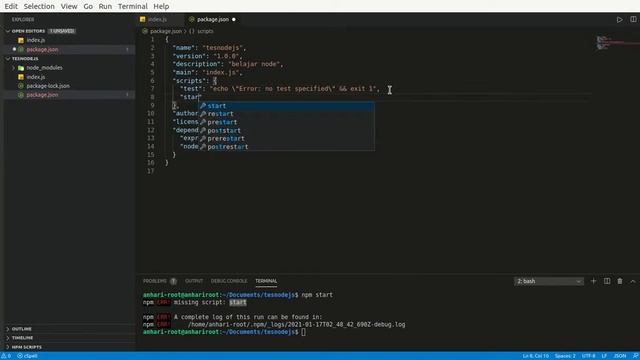Click the scripts breadcrumb item
640x360 pixels.
pyautogui.click(x=205, y=31)
